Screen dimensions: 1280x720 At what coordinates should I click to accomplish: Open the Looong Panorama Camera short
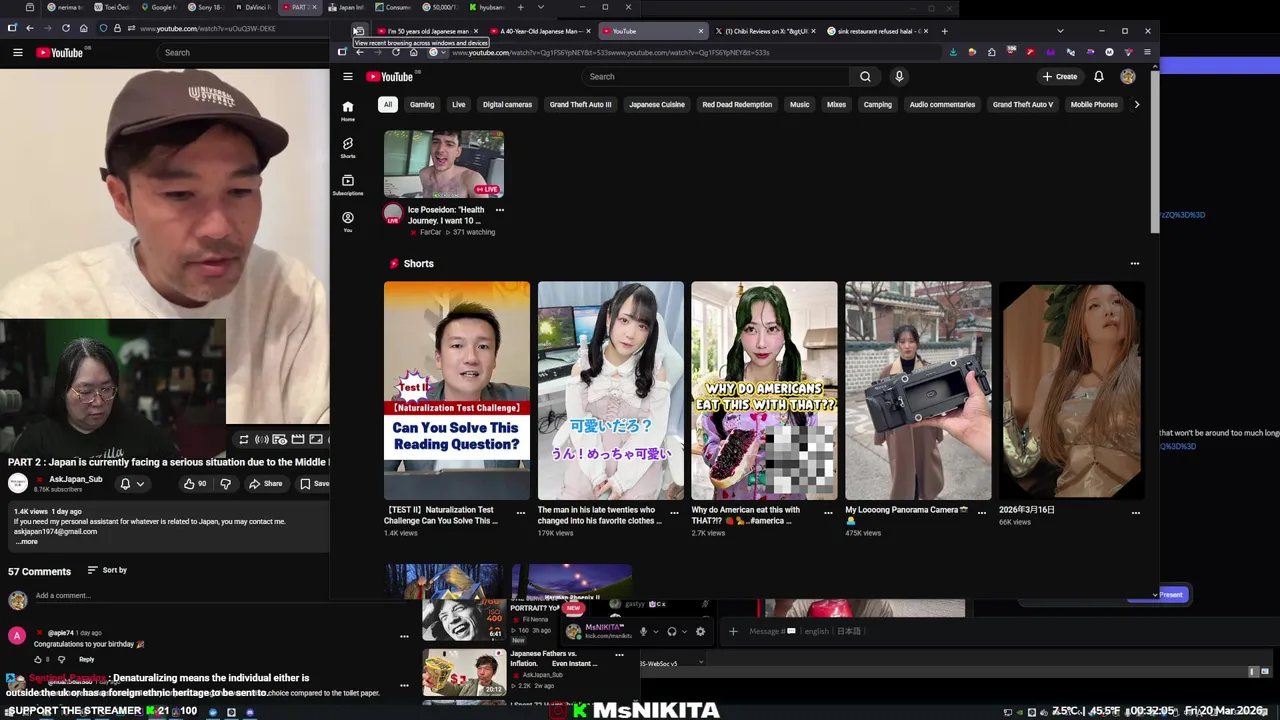tap(918, 390)
